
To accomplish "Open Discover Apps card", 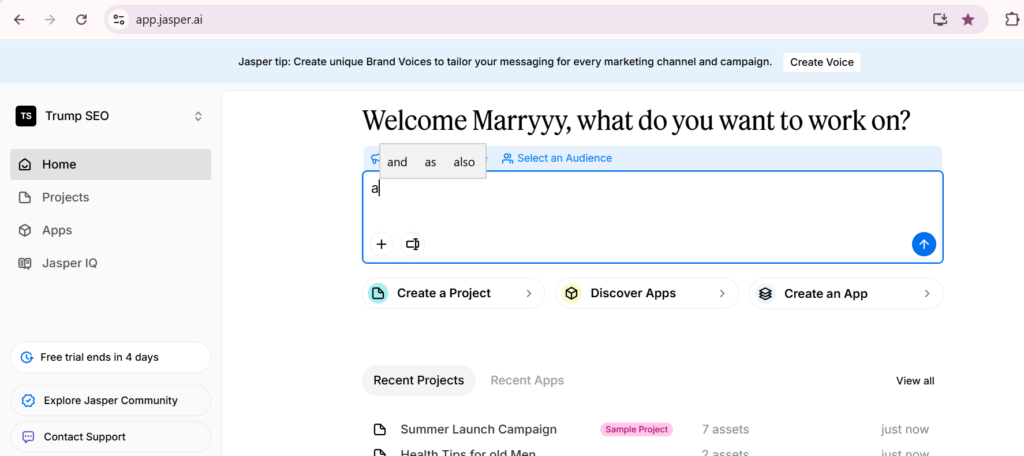I will pos(646,293).
